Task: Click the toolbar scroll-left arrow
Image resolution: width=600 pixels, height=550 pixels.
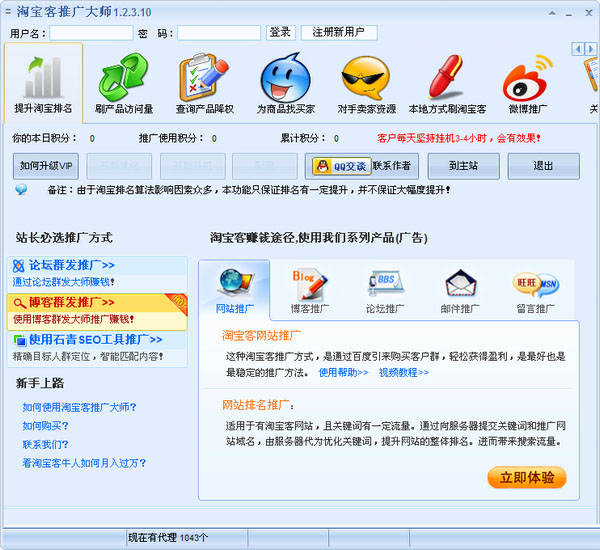Action: pyautogui.click(x=578, y=49)
